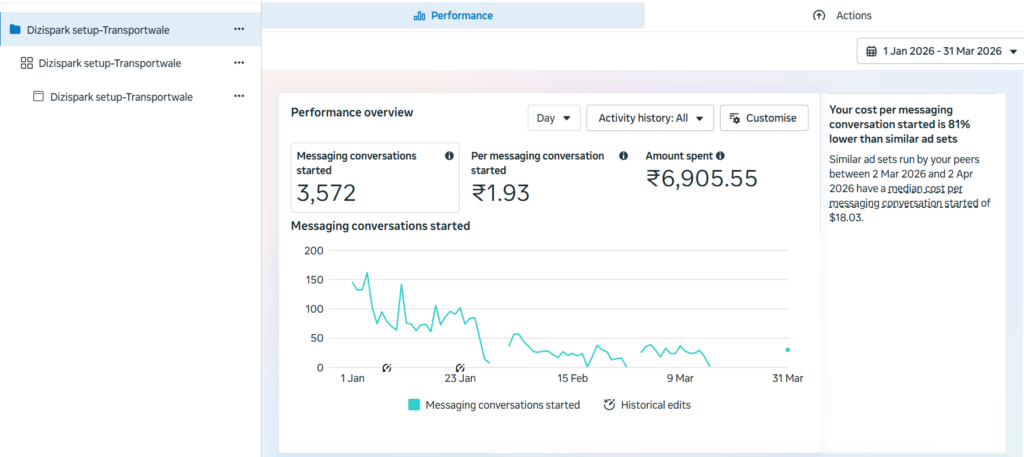Open the 1 Jan 2026 - 31 Mar 2026 date picker

(x=941, y=51)
